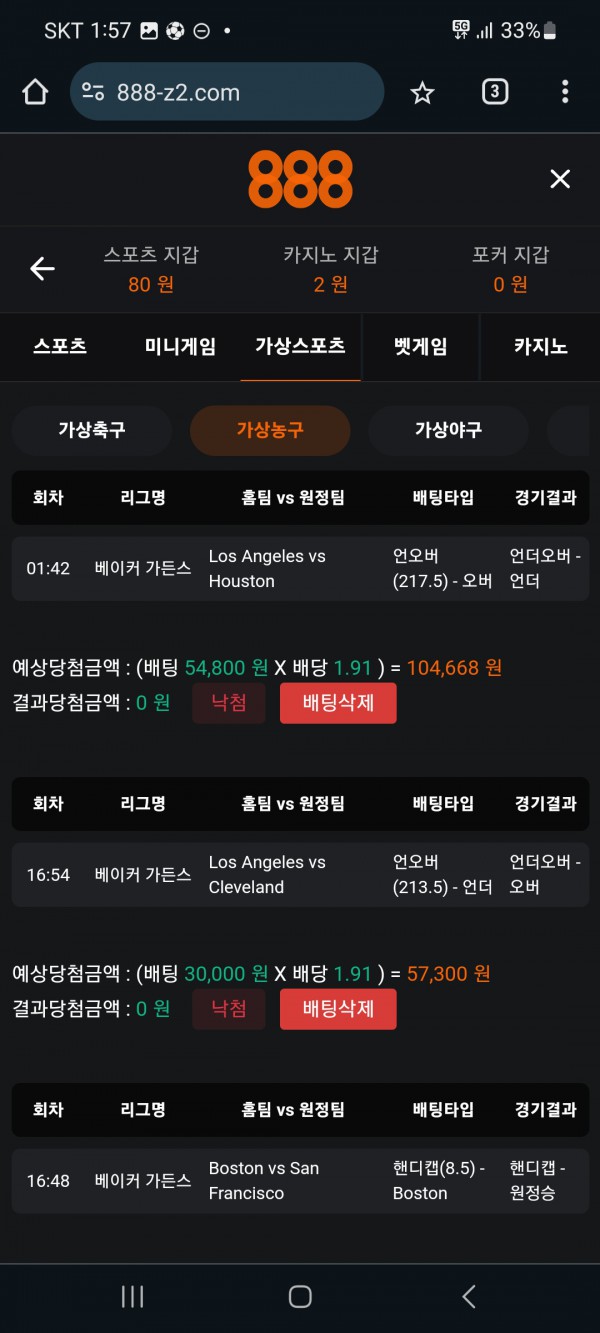
Task: Go to 카지노 tab
Action: pos(540,347)
